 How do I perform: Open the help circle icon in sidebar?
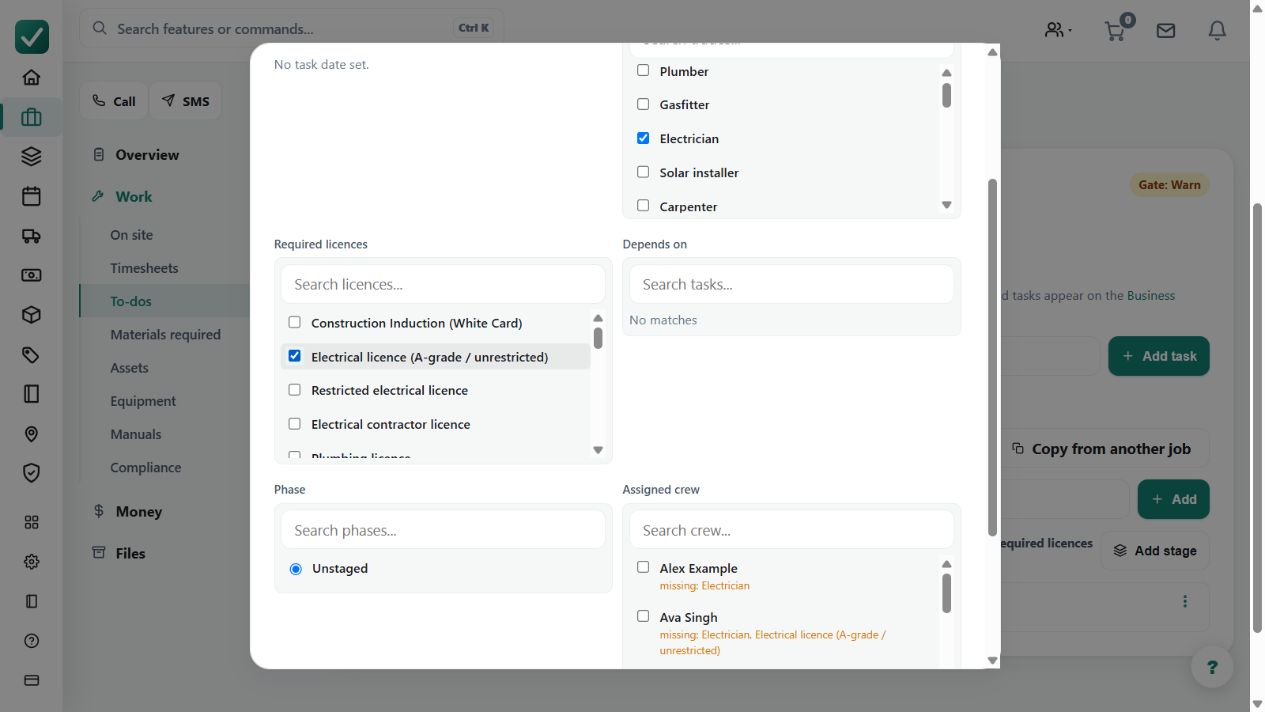31,641
